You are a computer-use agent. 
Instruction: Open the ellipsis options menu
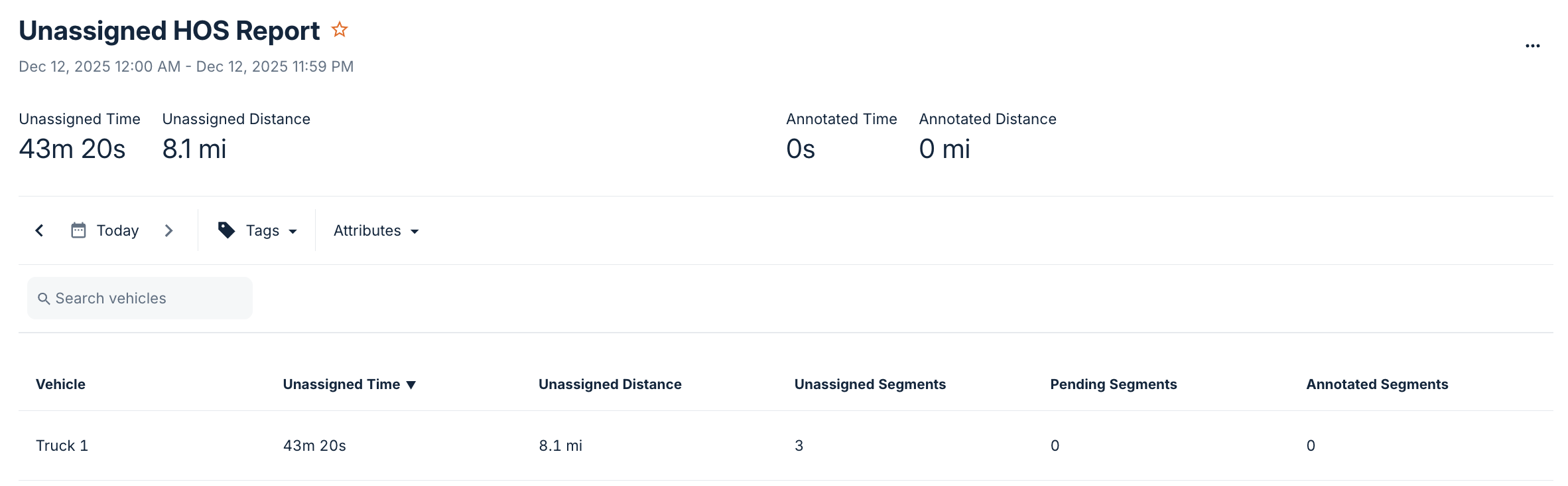1533,45
